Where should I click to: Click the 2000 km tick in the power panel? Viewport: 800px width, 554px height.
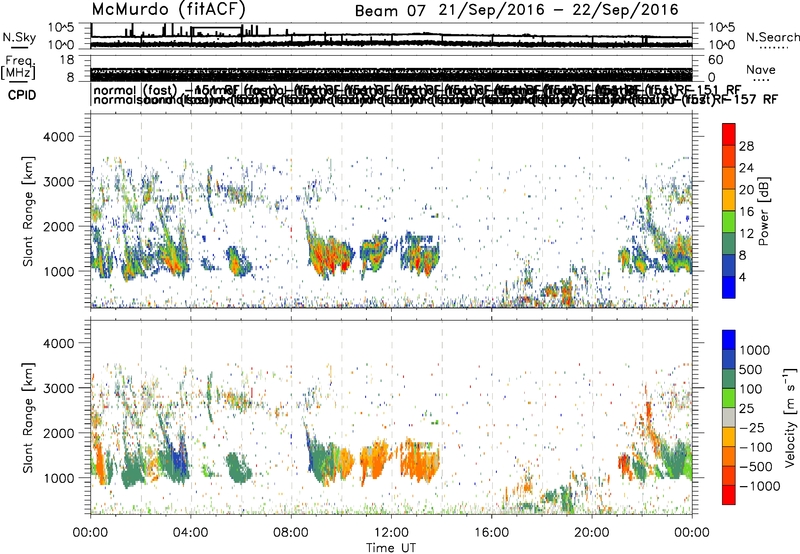coord(58,226)
